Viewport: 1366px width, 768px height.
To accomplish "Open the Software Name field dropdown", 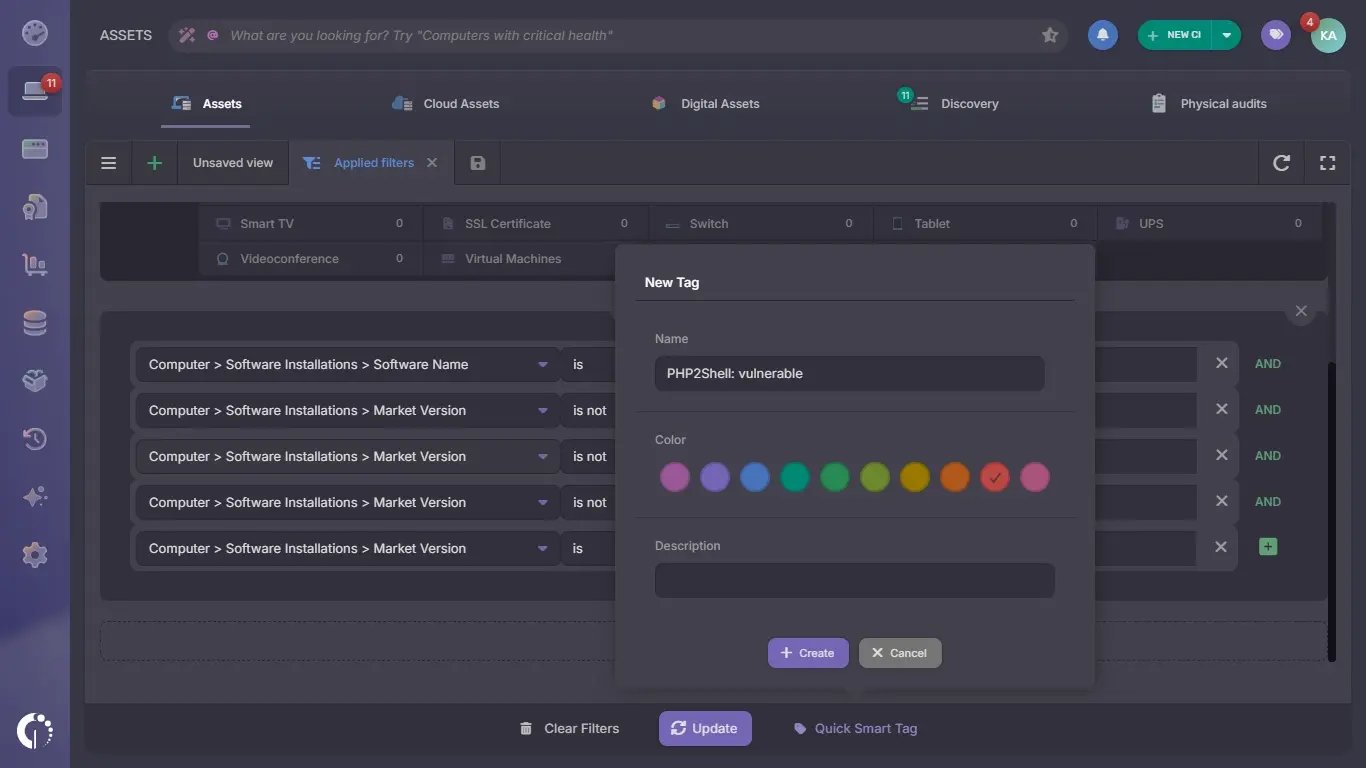I will [347, 365].
